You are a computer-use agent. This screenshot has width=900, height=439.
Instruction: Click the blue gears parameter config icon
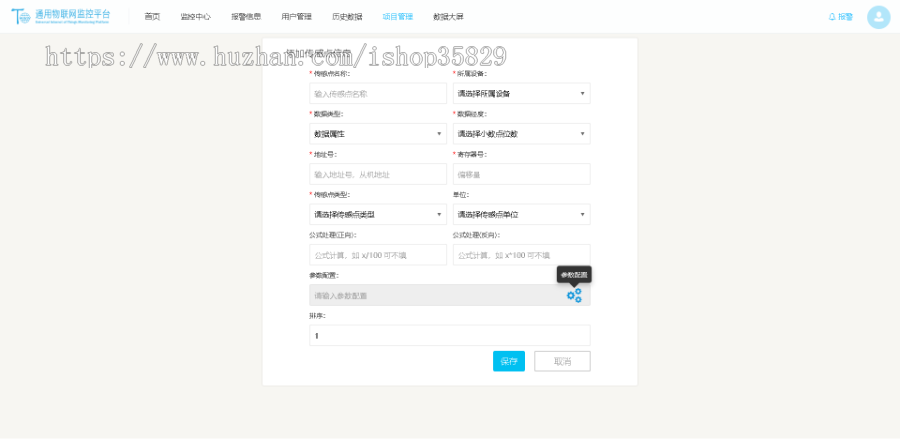tap(574, 296)
